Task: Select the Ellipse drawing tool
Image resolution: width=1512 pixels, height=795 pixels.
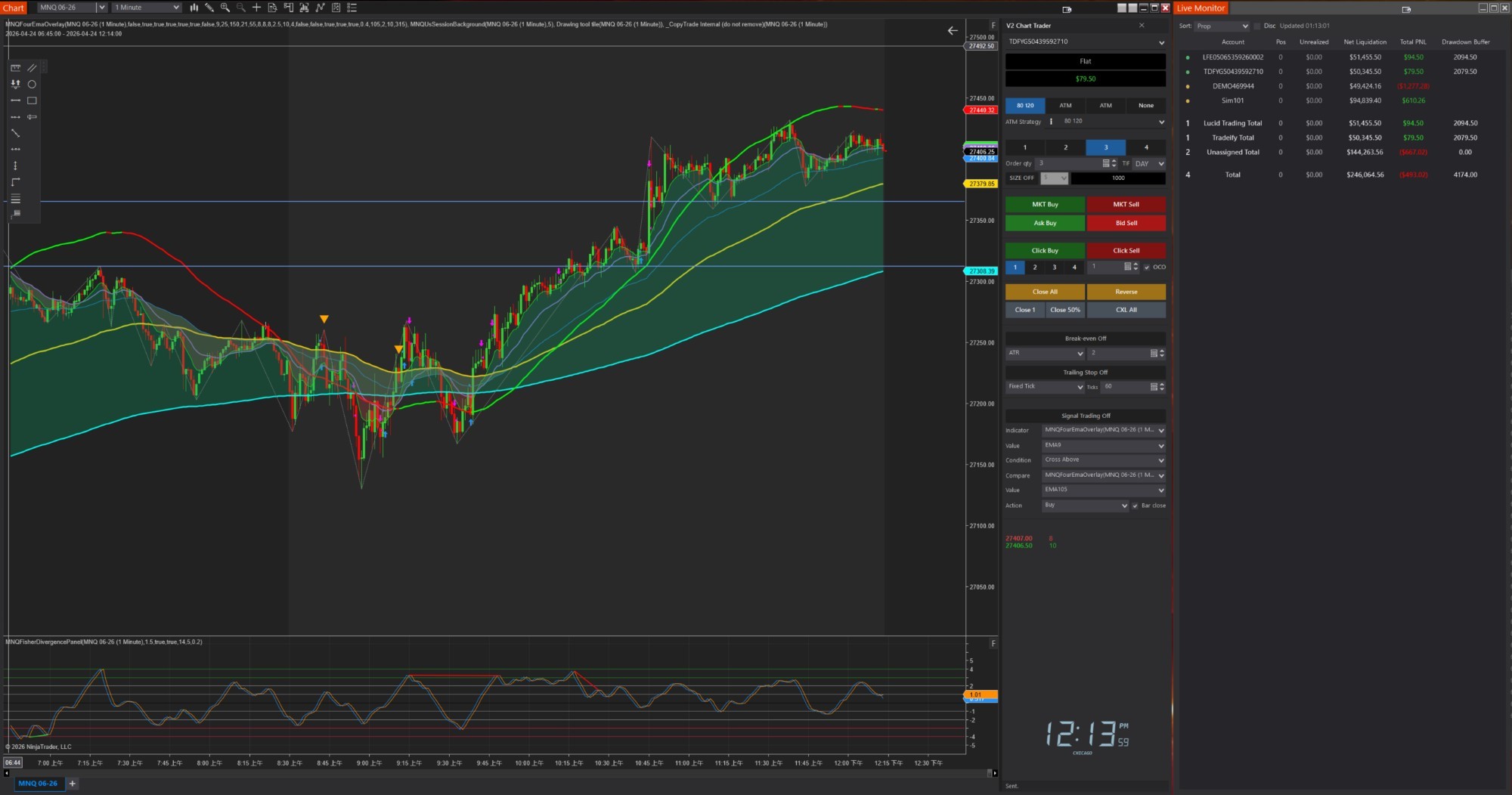Action: (32, 85)
